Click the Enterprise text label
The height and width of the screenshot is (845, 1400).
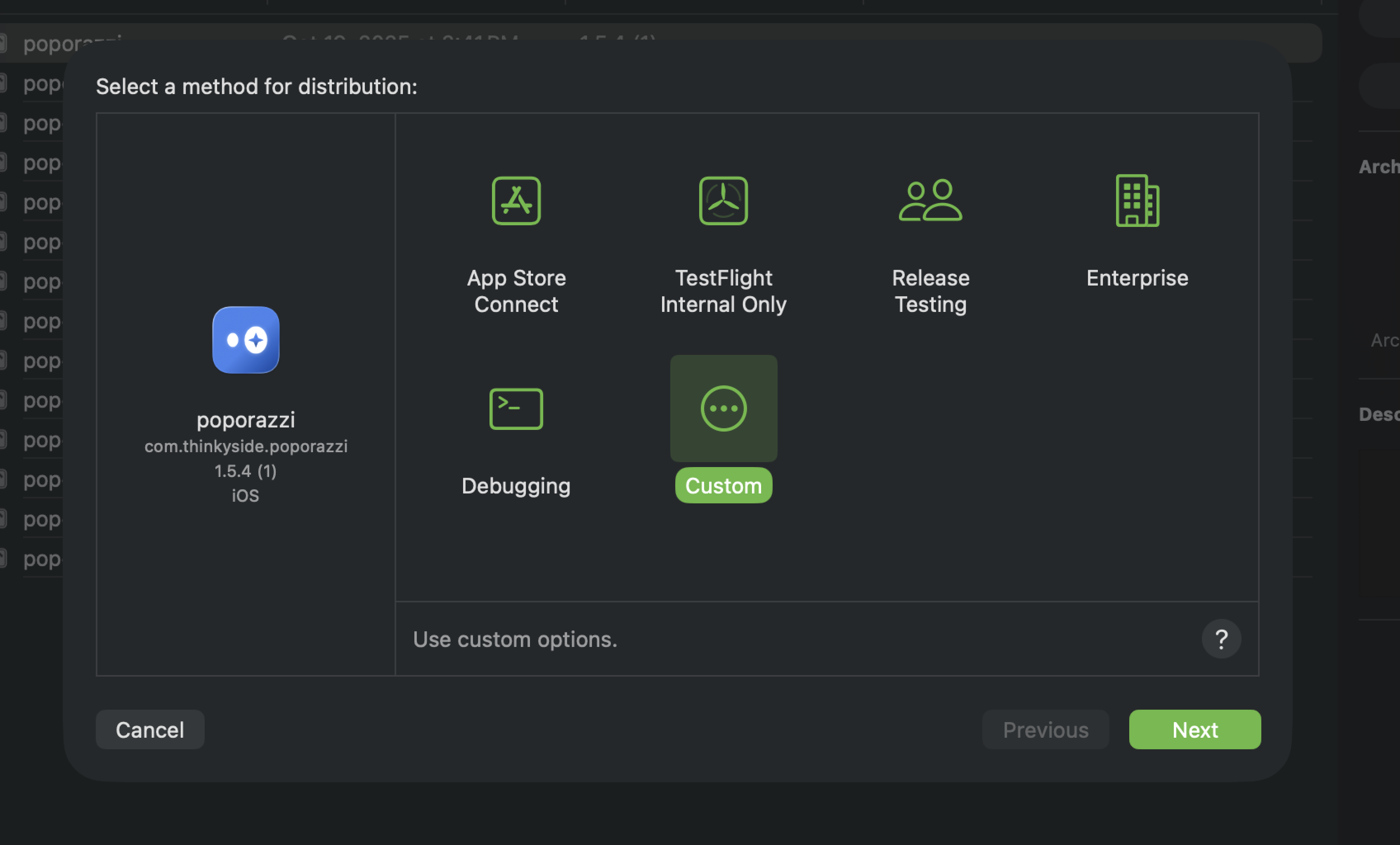click(x=1137, y=278)
